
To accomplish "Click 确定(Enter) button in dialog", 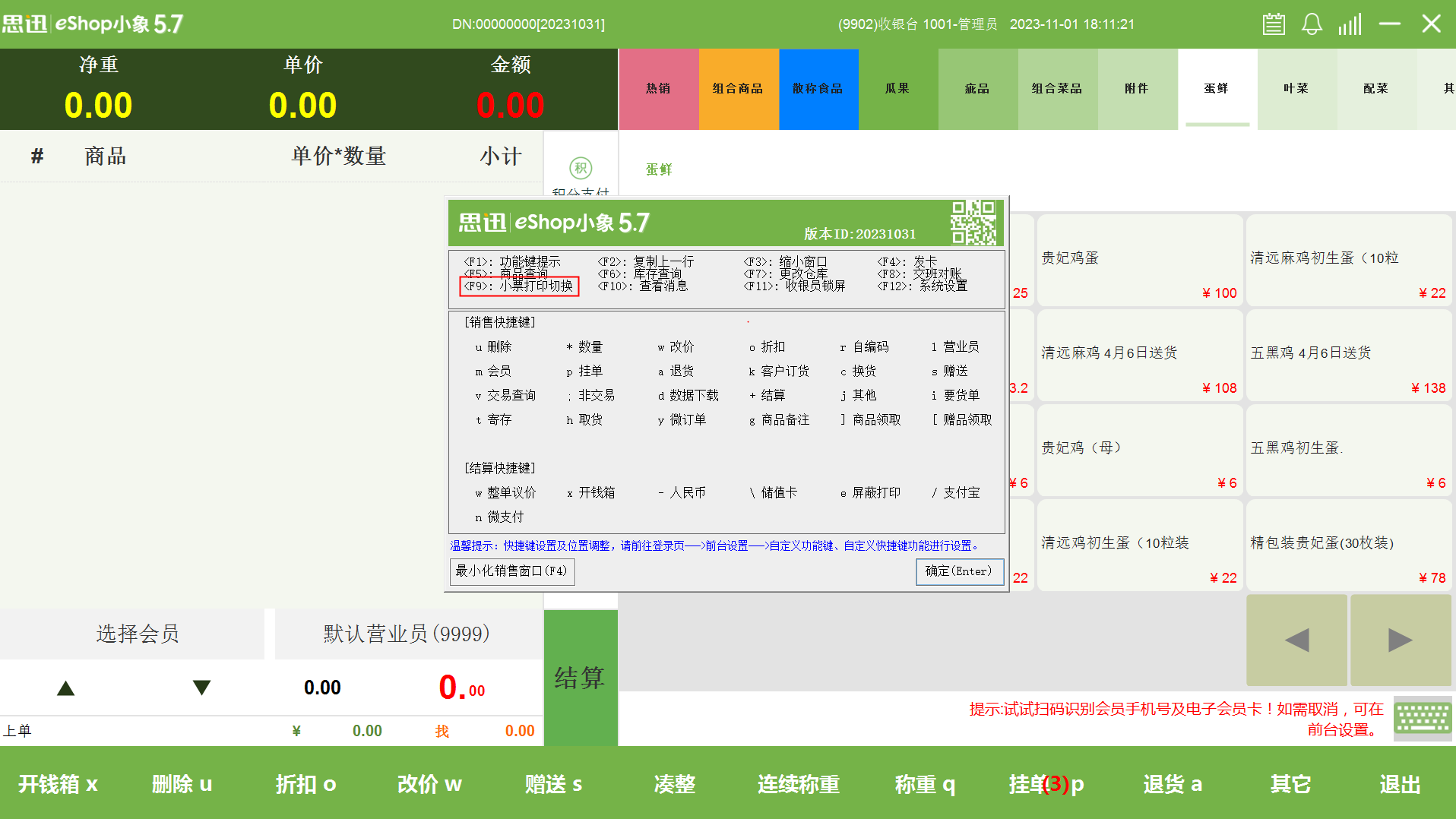I will click(x=959, y=571).
